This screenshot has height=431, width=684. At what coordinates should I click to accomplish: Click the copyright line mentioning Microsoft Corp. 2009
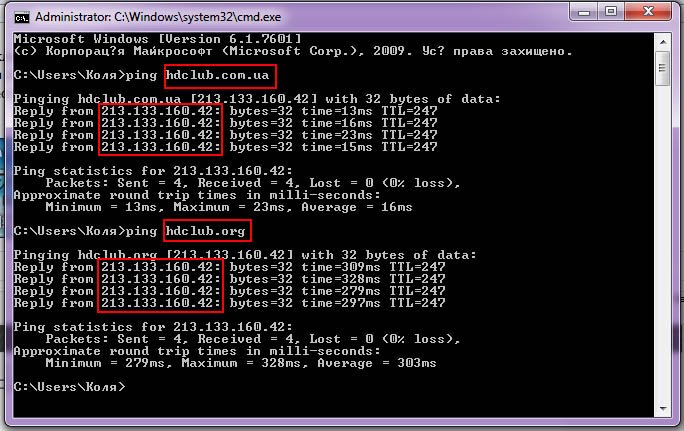coord(293,51)
